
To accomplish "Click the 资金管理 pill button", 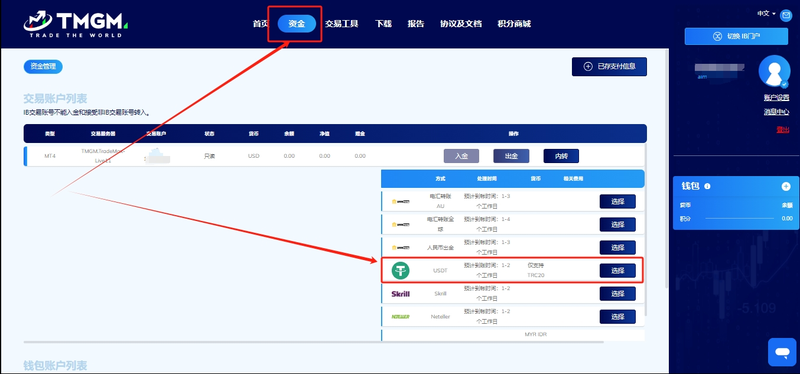I will [x=43, y=66].
